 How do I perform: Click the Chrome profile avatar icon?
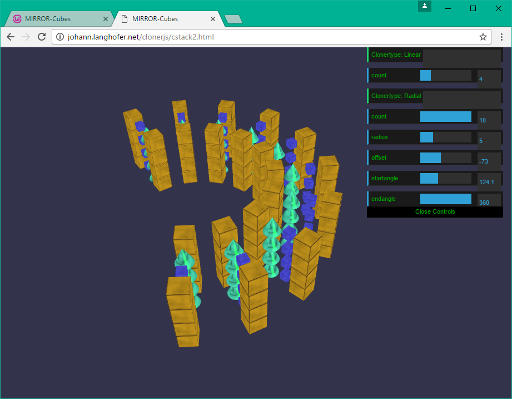point(424,6)
